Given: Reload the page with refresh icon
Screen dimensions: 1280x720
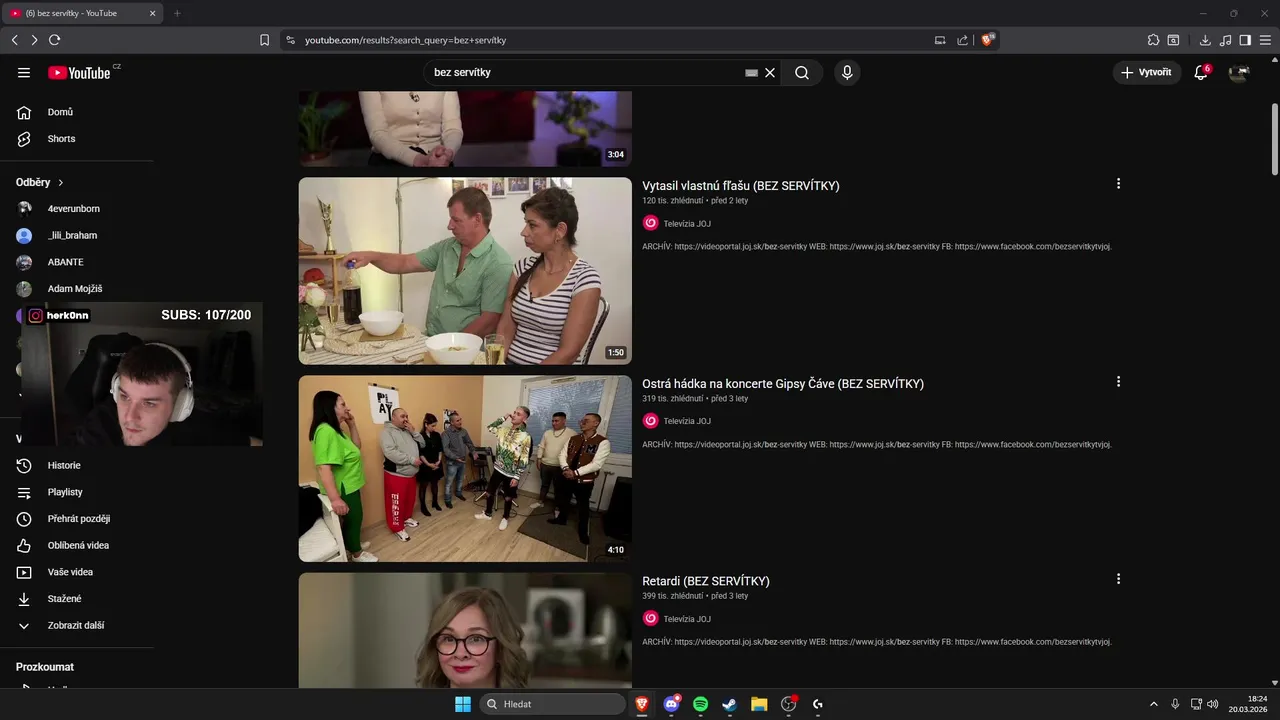Looking at the screenshot, I should click(54, 40).
